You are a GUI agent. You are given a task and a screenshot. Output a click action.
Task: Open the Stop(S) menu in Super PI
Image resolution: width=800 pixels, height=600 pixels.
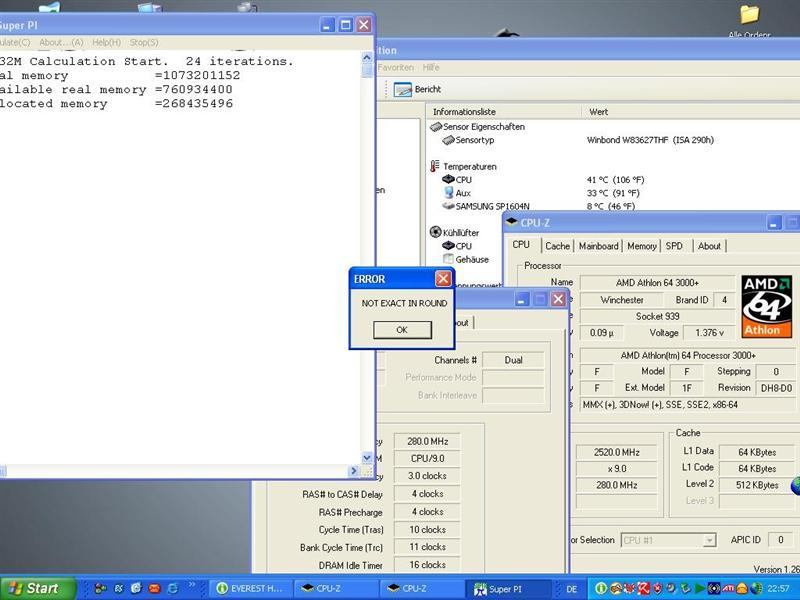[144, 42]
